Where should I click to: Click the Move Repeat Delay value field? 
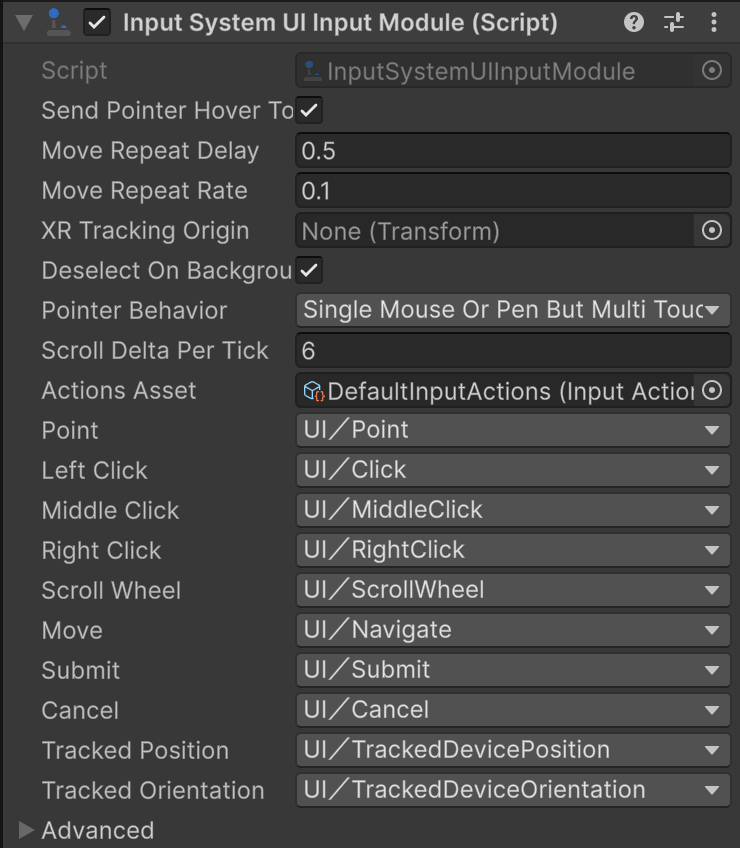point(513,151)
